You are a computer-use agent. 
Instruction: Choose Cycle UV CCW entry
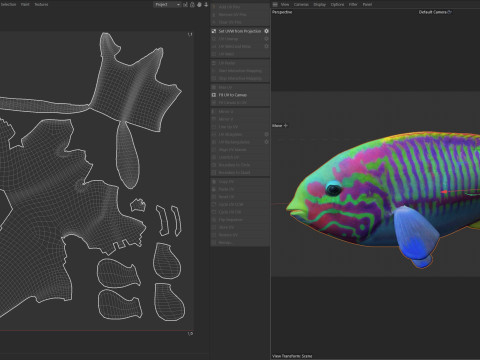pyautogui.click(x=240, y=204)
